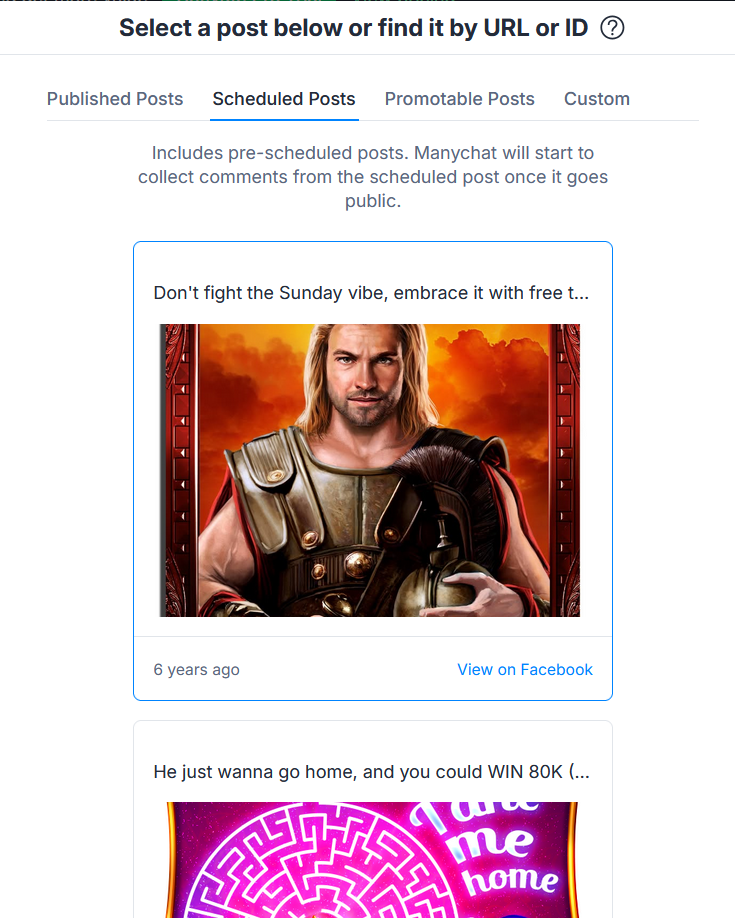
Task: Switch to the Promotable Posts tab
Action: [460, 99]
